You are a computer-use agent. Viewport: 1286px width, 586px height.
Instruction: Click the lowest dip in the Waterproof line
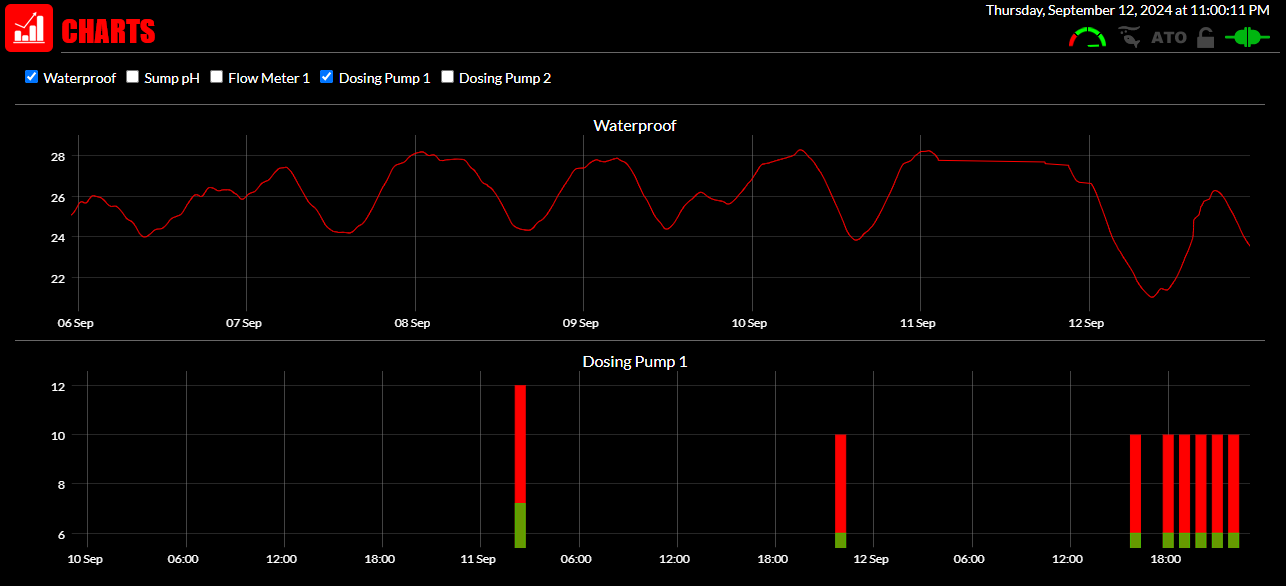[x=1152, y=296]
